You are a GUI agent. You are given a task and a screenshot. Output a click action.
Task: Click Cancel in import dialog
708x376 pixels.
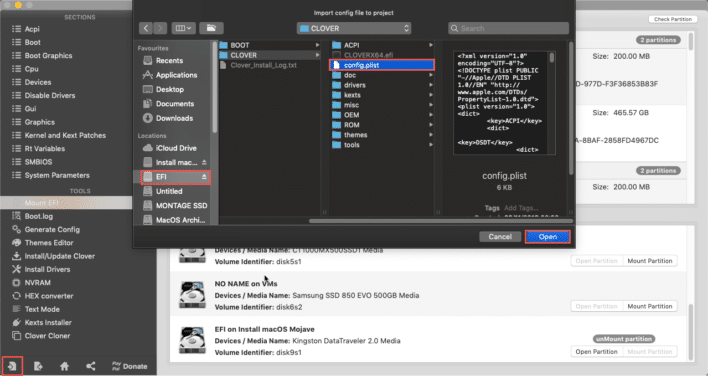click(500, 237)
